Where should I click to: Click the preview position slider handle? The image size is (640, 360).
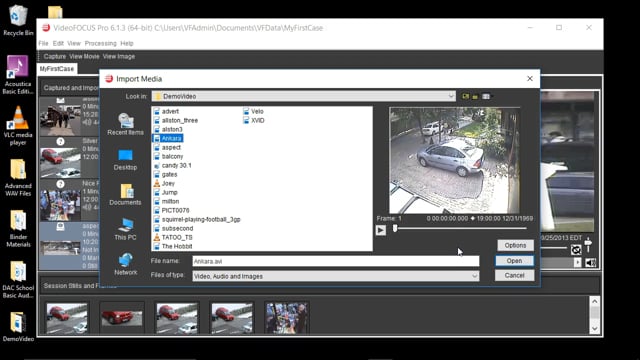(x=395, y=228)
